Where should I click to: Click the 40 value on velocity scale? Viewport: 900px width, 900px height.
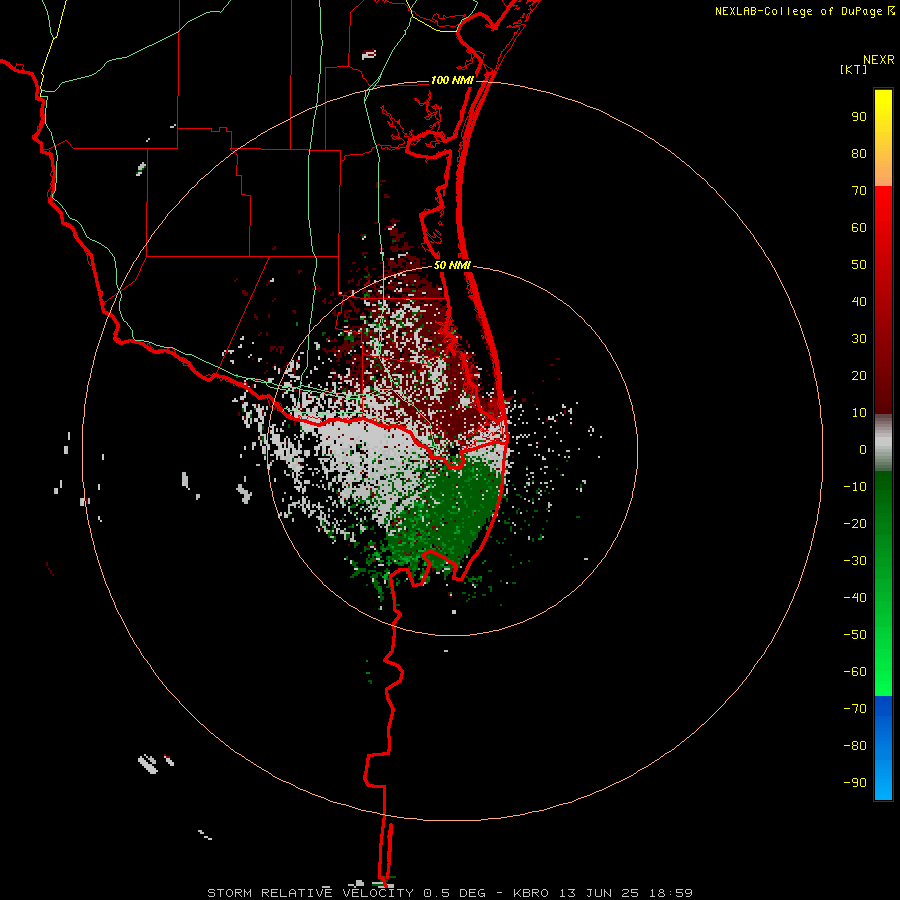click(x=859, y=301)
